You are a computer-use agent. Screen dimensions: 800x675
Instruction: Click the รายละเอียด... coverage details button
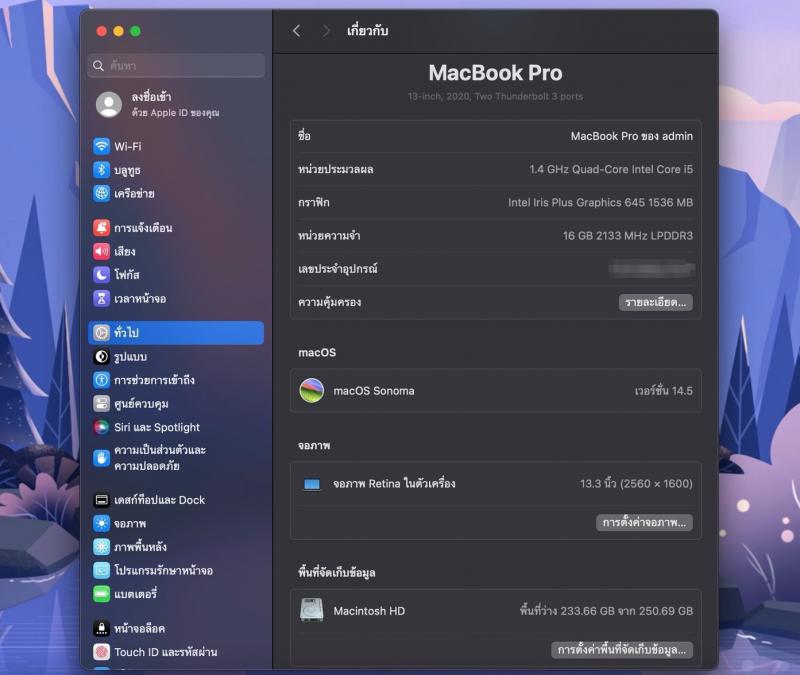pos(656,303)
